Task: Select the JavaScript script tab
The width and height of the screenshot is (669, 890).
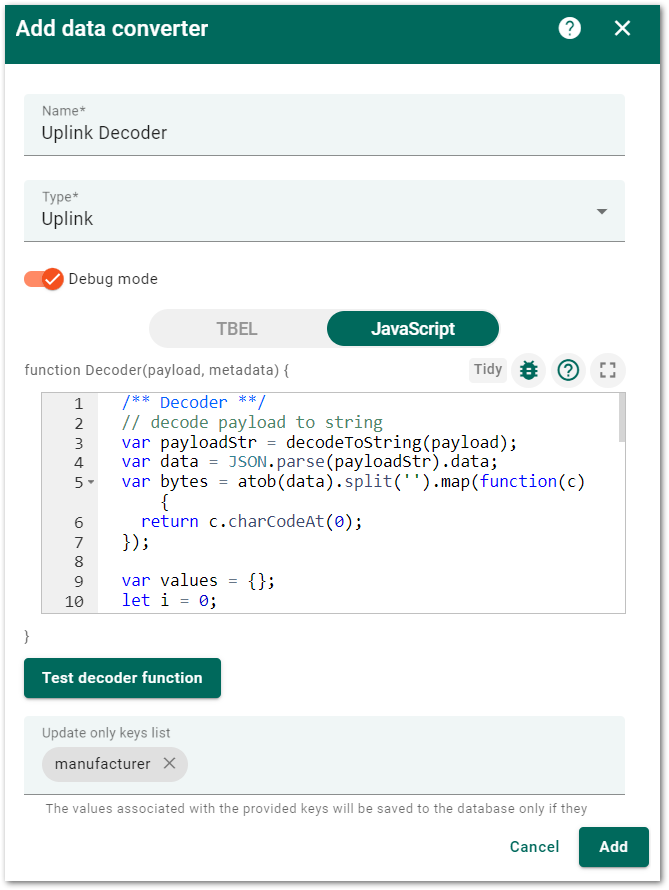Action: (413, 329)
